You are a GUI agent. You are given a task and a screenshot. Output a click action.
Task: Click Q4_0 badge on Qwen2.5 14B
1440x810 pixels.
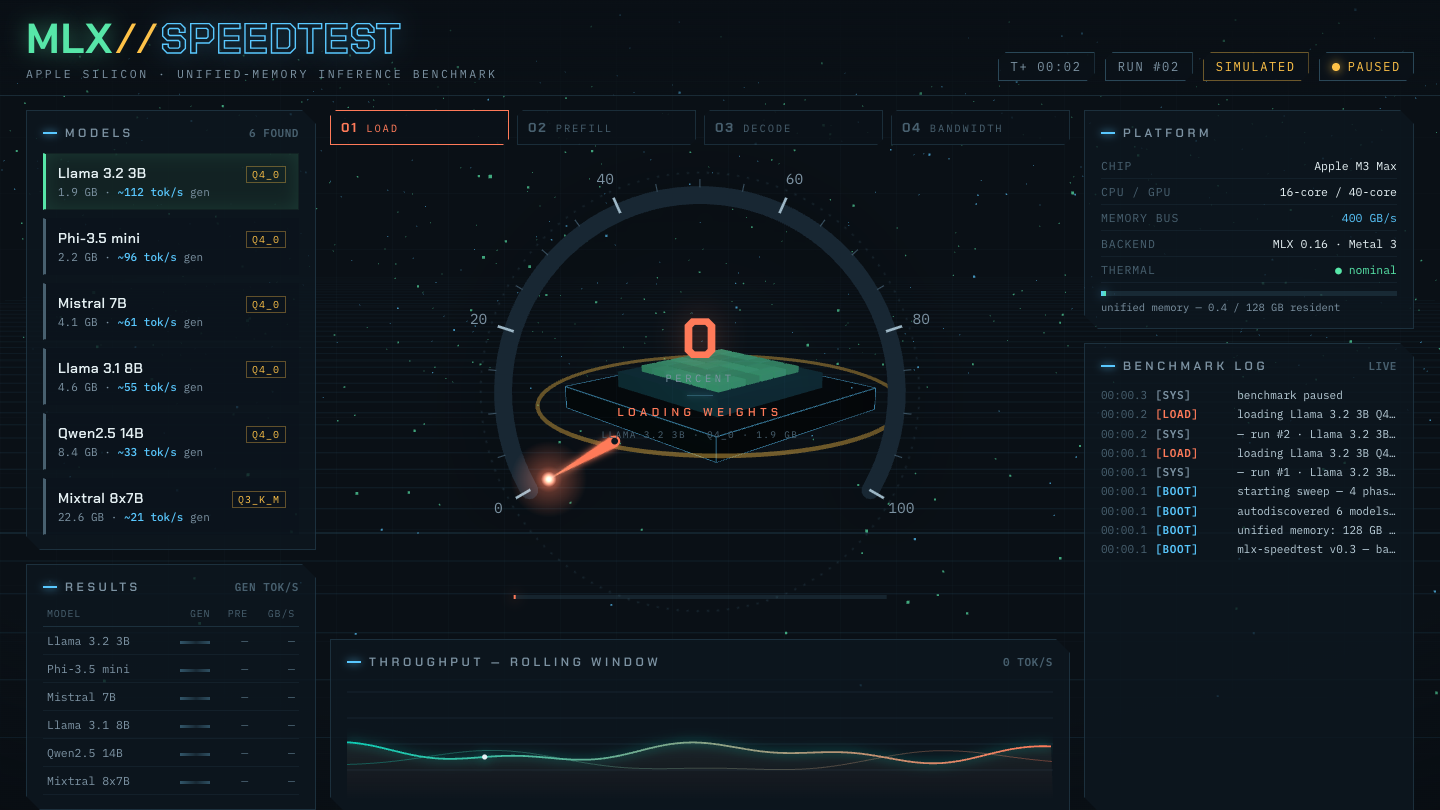point(266,434)
